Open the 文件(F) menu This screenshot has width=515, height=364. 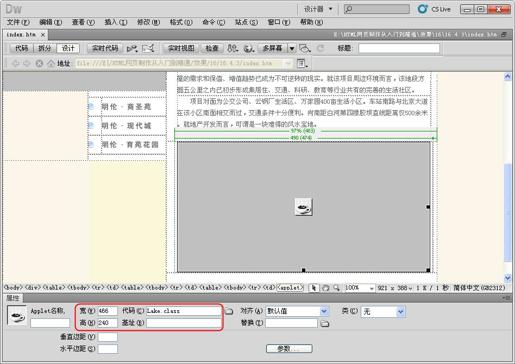click(x=18, y=22)
